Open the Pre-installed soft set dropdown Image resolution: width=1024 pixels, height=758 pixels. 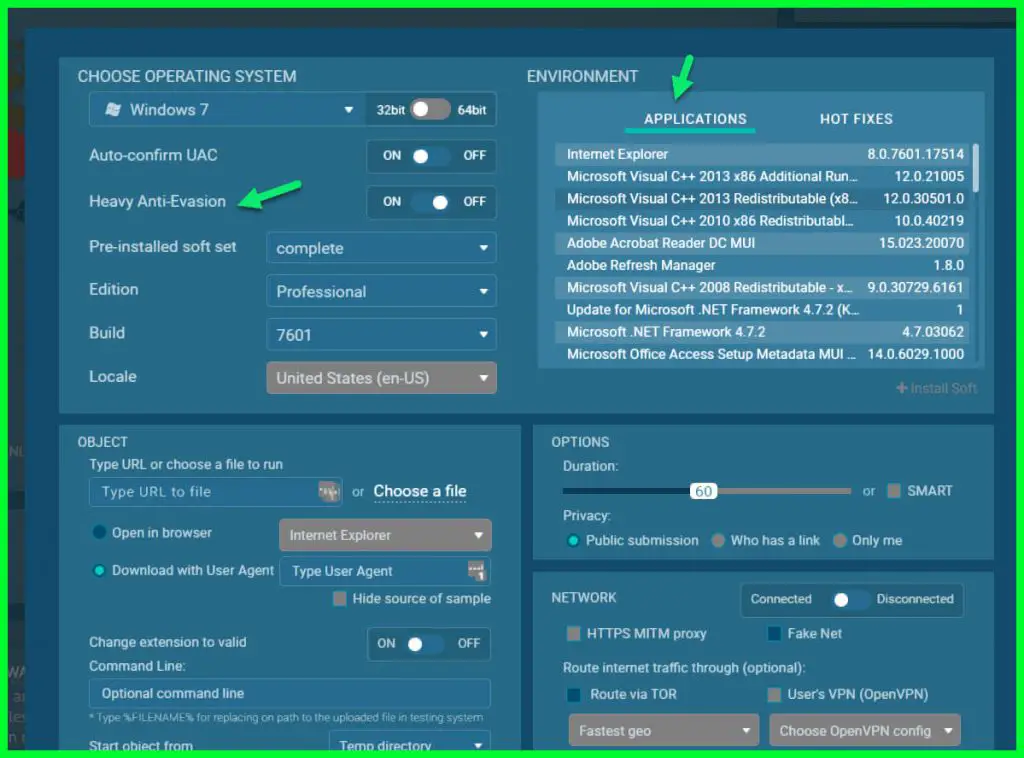click(x=381, y=247)
